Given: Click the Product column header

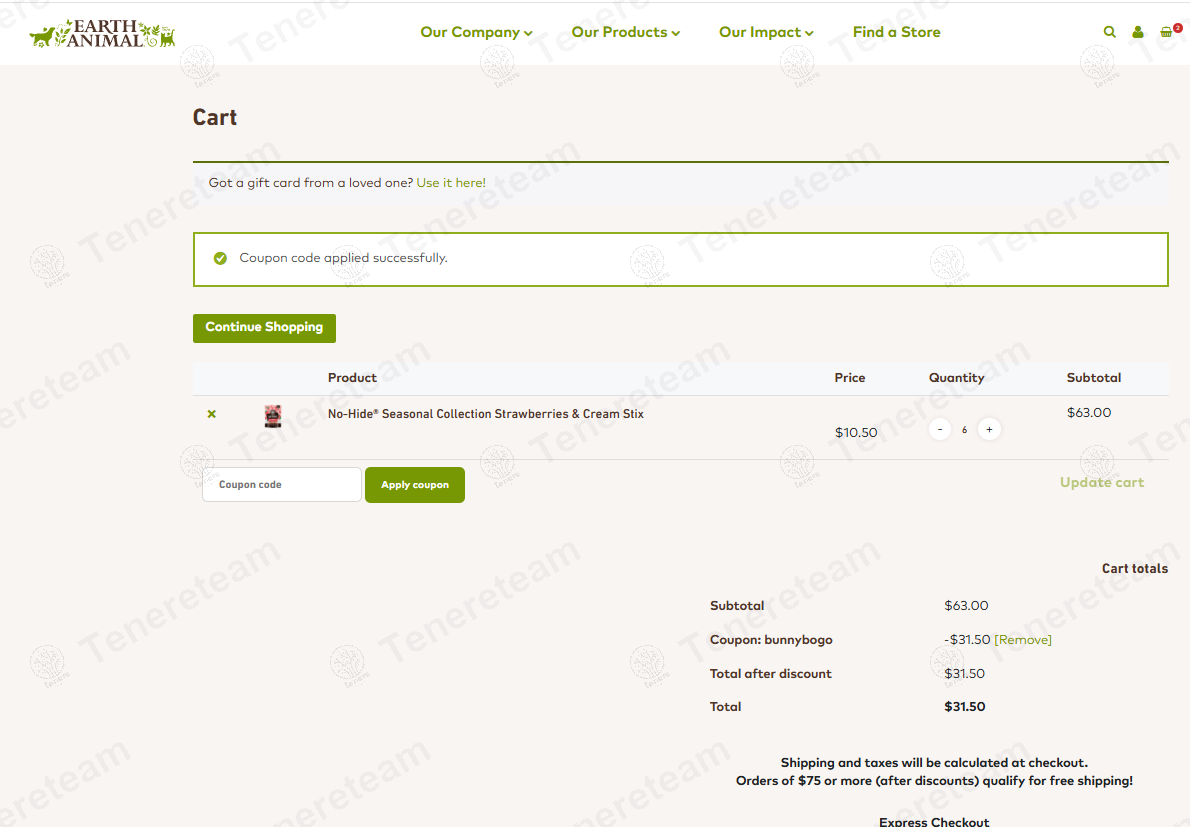Looking at the screenshot, I should click(x=352, y=378).
